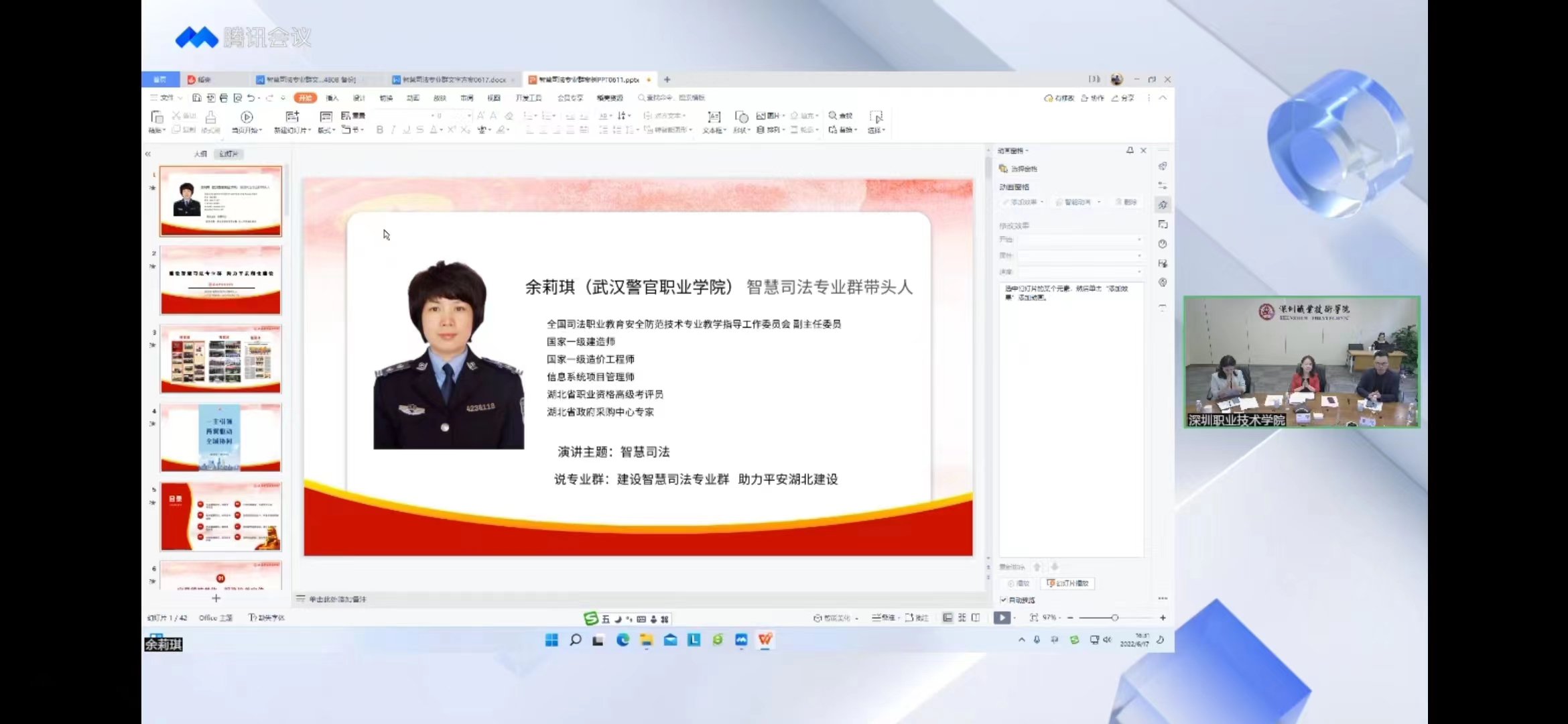The width and height of the screenshot is (1568, 724).
Task: Collapse the ribbon with the up chevron
Action: pos(1163,98)
